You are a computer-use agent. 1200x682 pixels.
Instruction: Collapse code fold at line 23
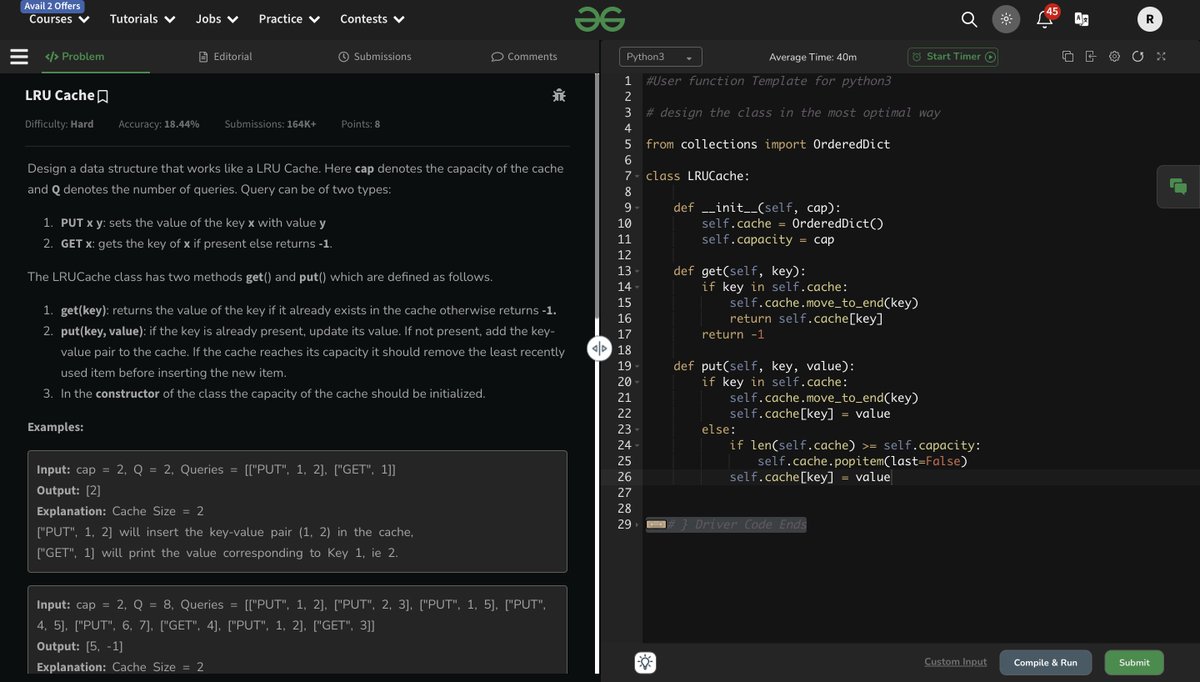click(x=637, y=430)
